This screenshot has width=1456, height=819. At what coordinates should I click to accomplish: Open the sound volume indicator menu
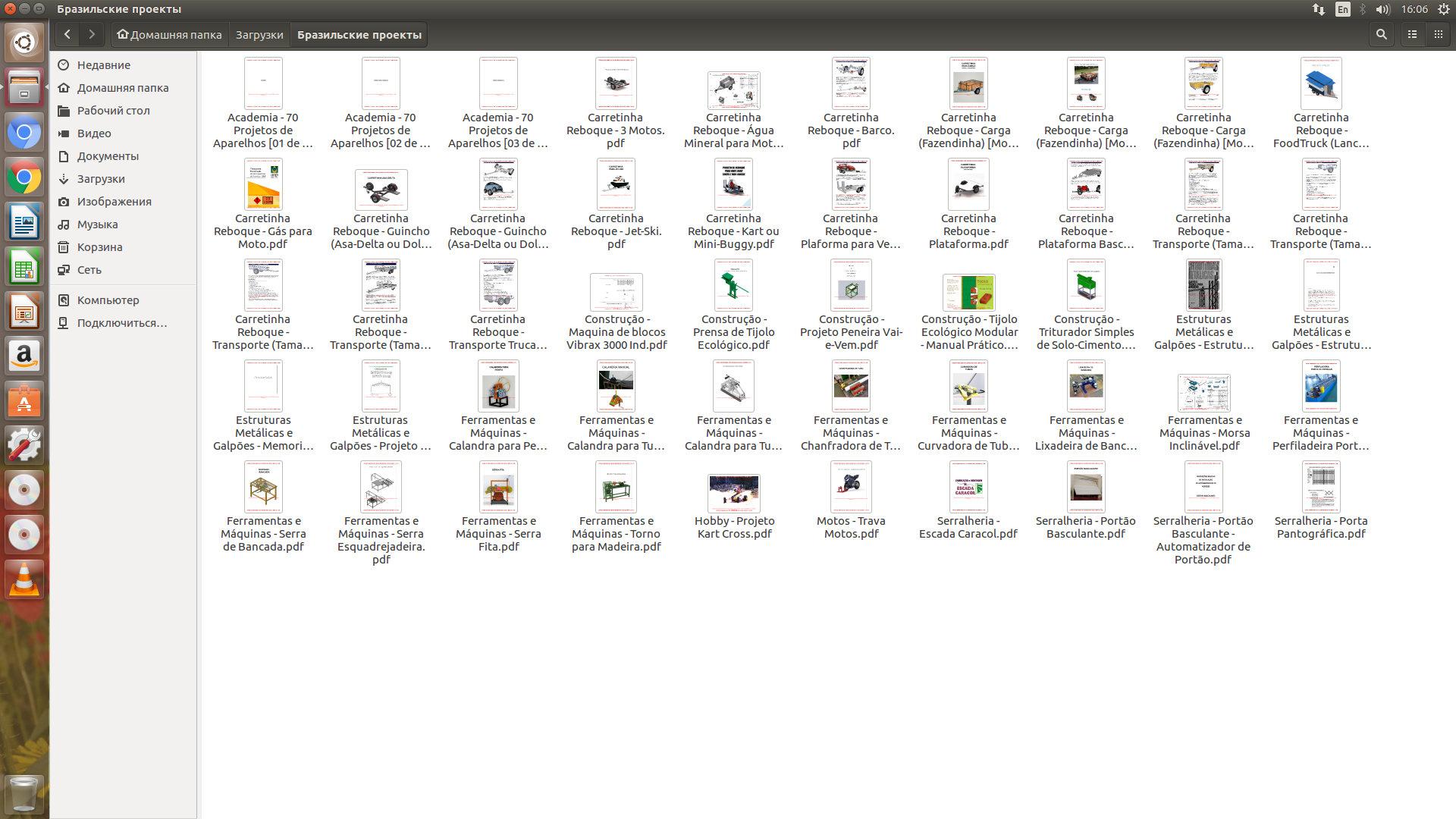click(x=1382, y=9)
